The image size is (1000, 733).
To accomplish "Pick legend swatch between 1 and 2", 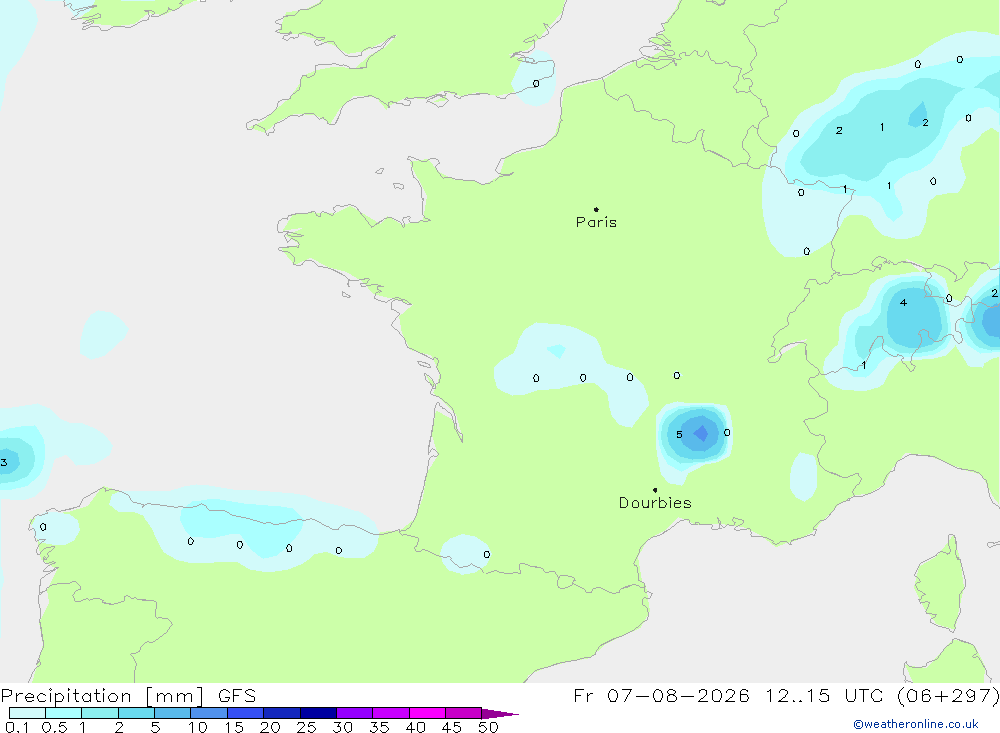I will [100, 713].
